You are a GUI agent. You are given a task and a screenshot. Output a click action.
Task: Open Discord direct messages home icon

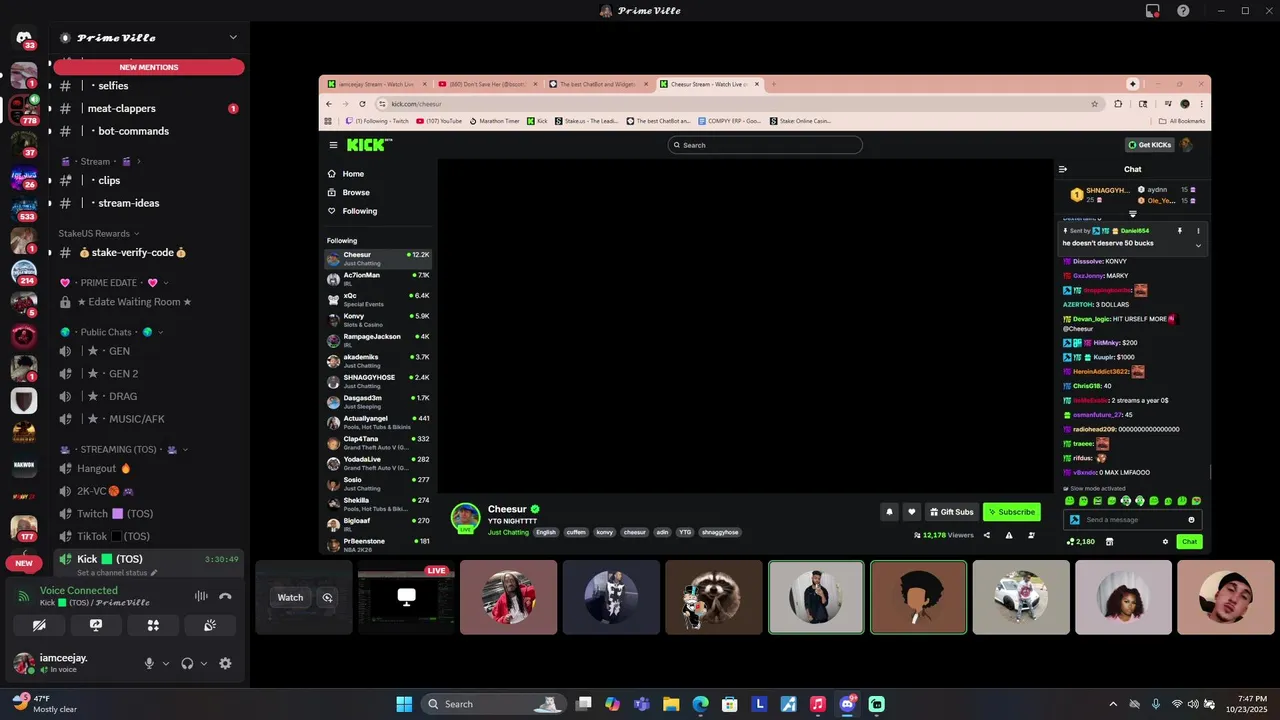pos(24,38)
